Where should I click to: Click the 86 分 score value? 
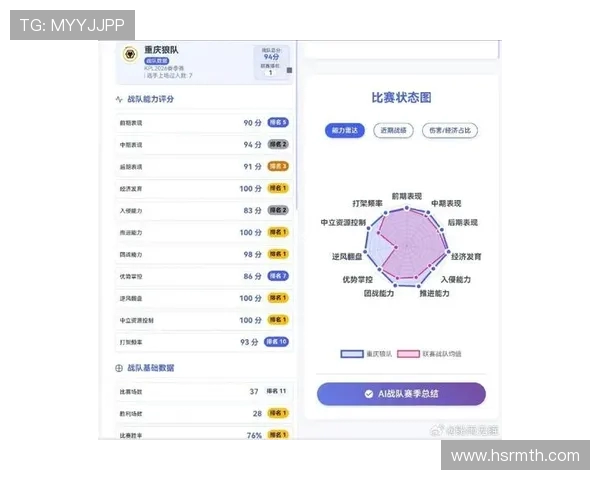[253, 276]
